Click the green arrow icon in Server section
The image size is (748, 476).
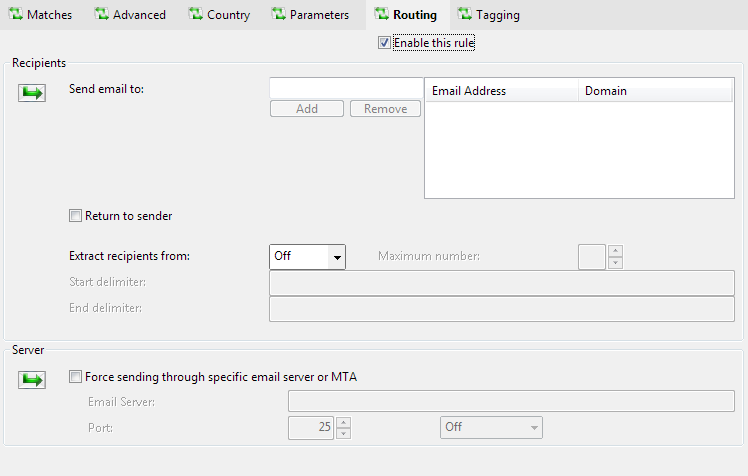tap(32, 379)
